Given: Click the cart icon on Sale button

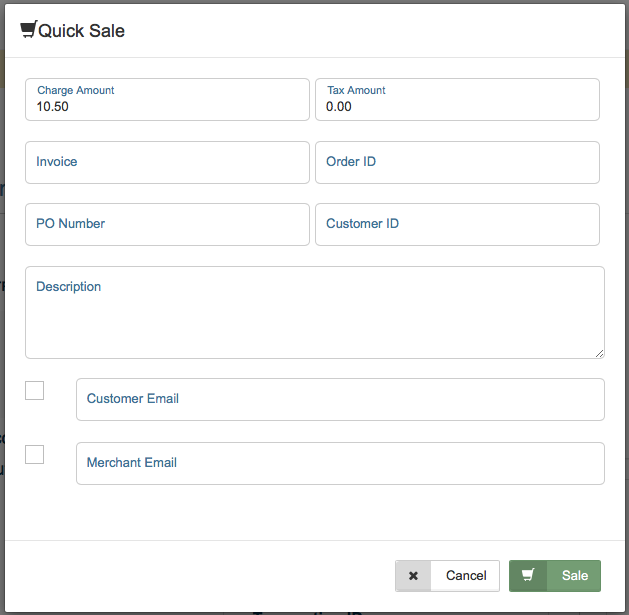Looking at the screenshot, I should tap(528, 576).
